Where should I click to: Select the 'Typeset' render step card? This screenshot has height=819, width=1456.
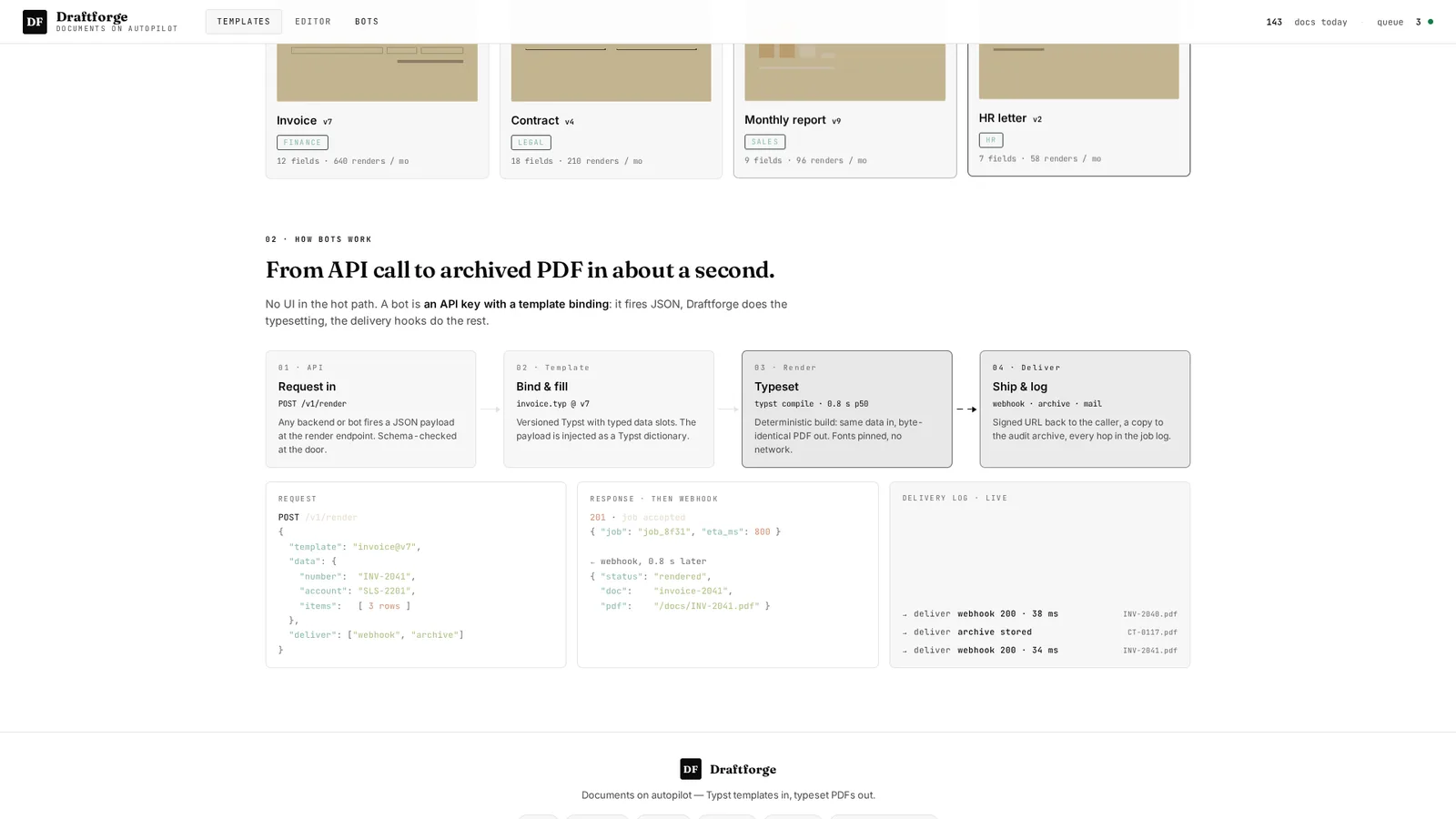click(x=846, y=409)
